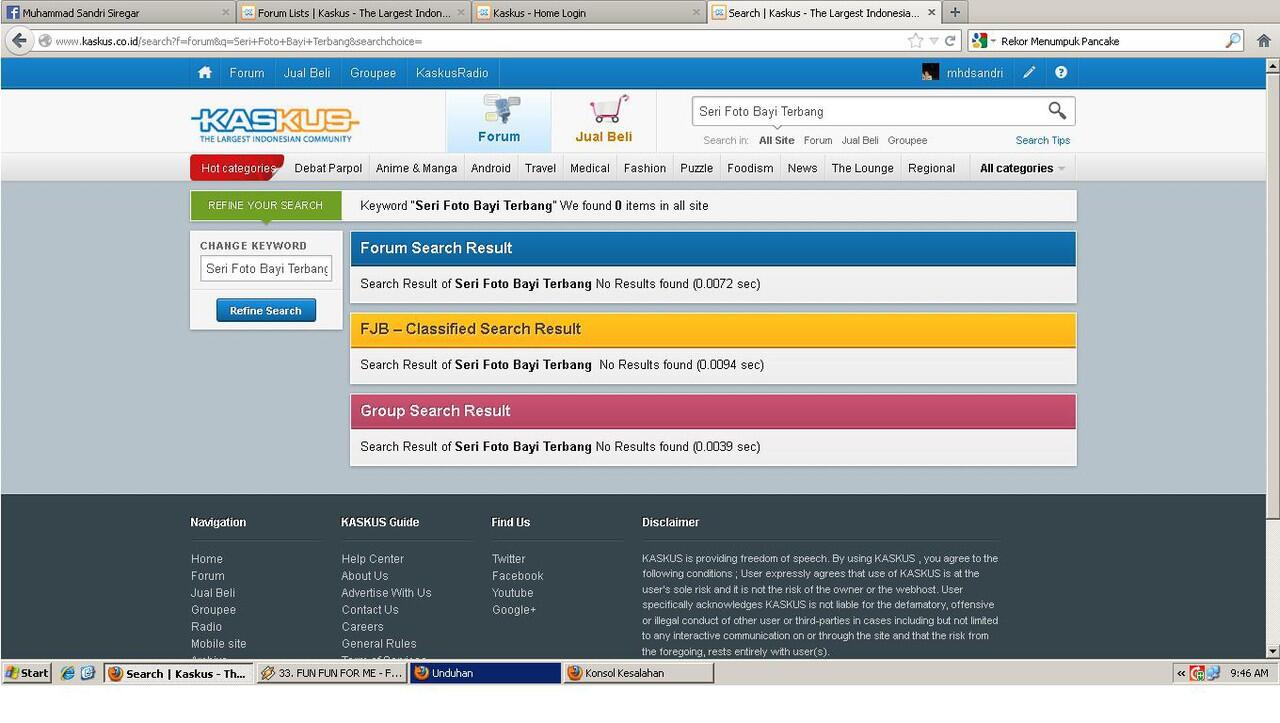Open the Medical category
1280x723 pixels.
tap(590, 168)
